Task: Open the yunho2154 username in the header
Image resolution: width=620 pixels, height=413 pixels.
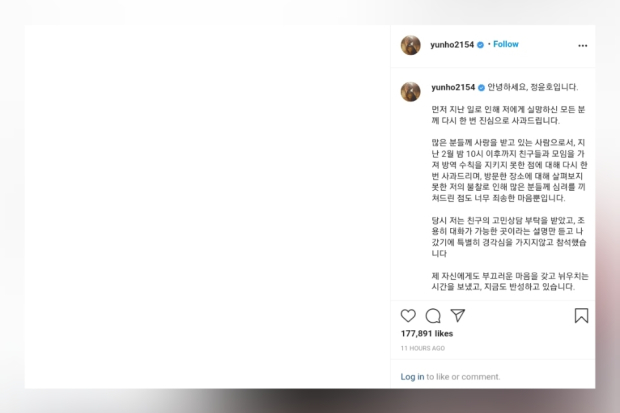Action: coord(452,45)
